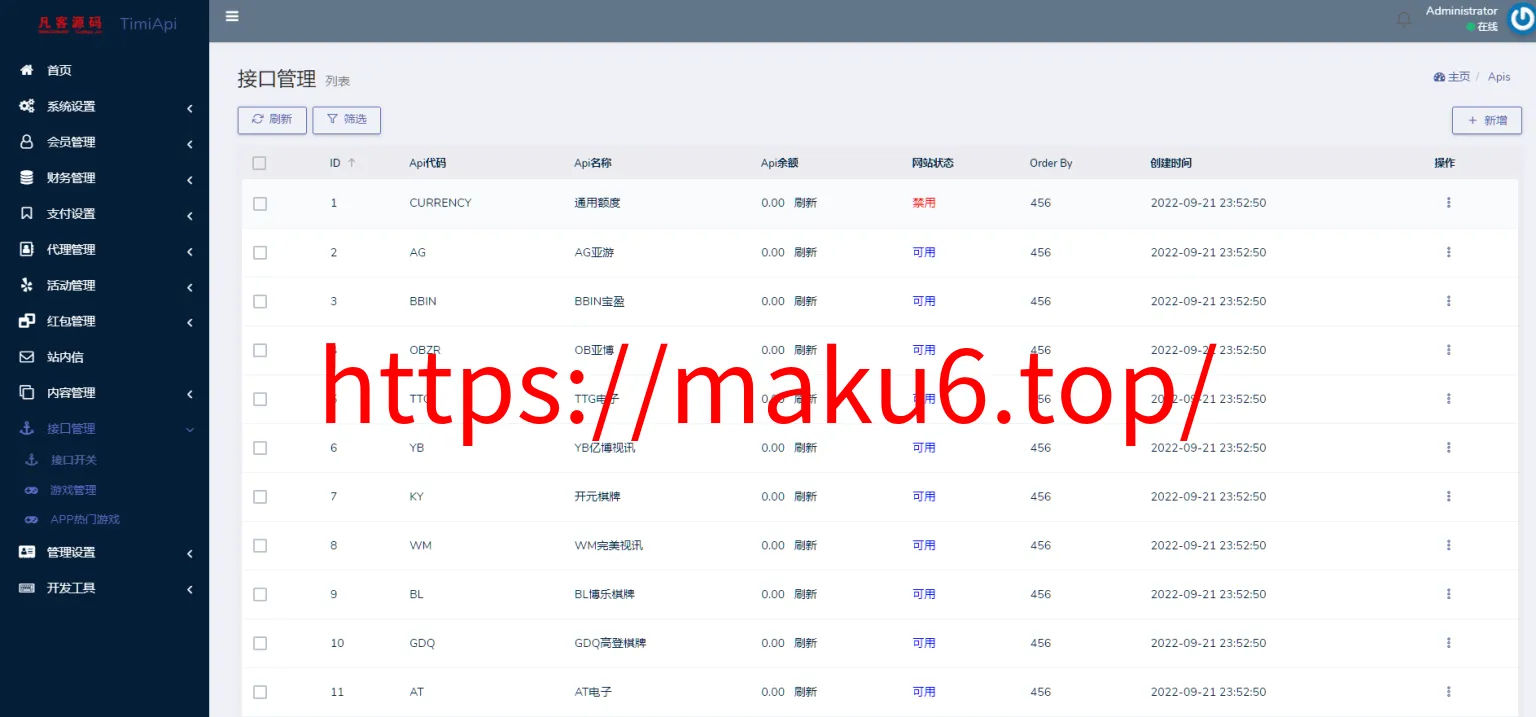The image size is (1536, 717).
Task: Tick the checkbox for the AG row
Action: (x=260, y=253)
